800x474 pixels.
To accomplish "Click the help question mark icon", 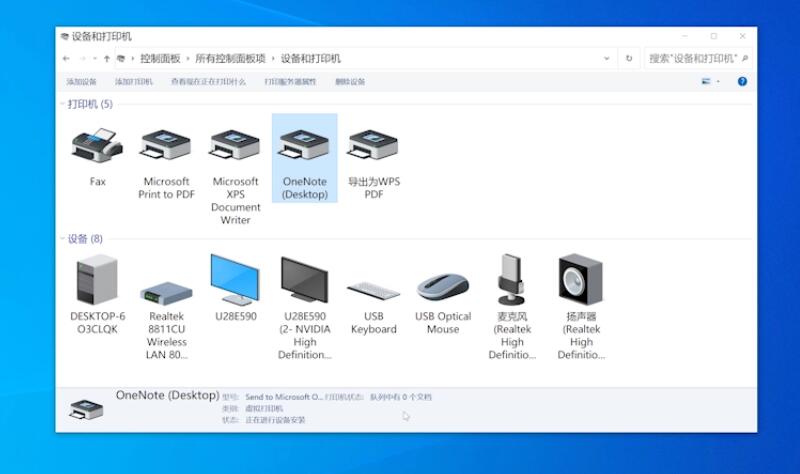I will point(742,81).
